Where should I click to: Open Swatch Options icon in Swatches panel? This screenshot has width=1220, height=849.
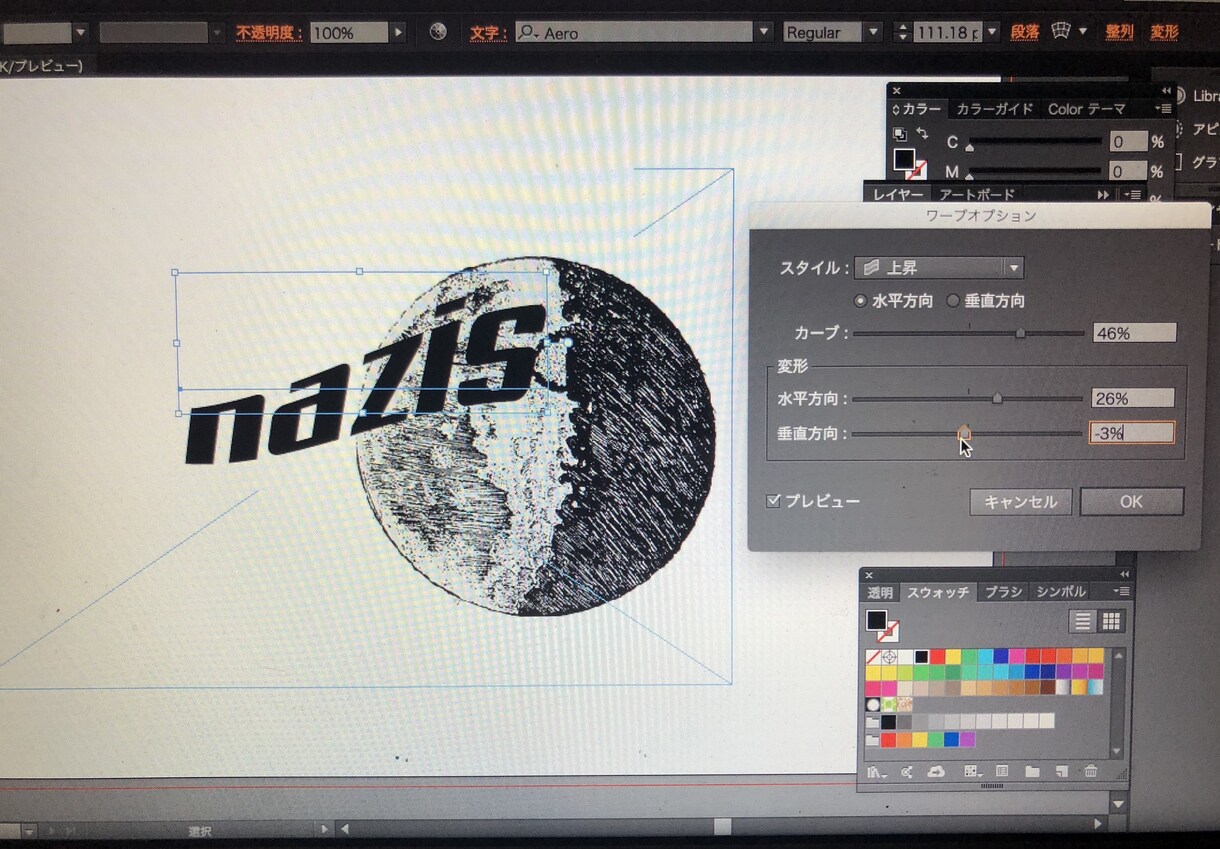coord(1002,772)
